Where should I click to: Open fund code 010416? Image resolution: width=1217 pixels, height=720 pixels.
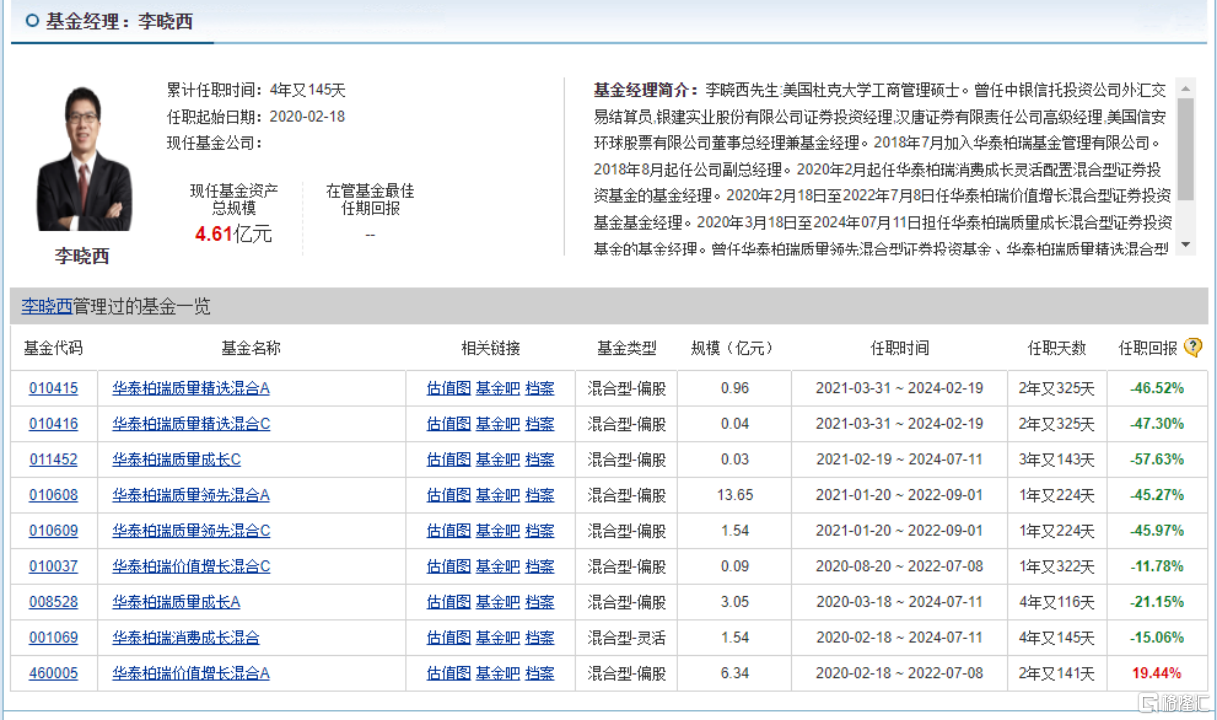(x=53, y=424)
